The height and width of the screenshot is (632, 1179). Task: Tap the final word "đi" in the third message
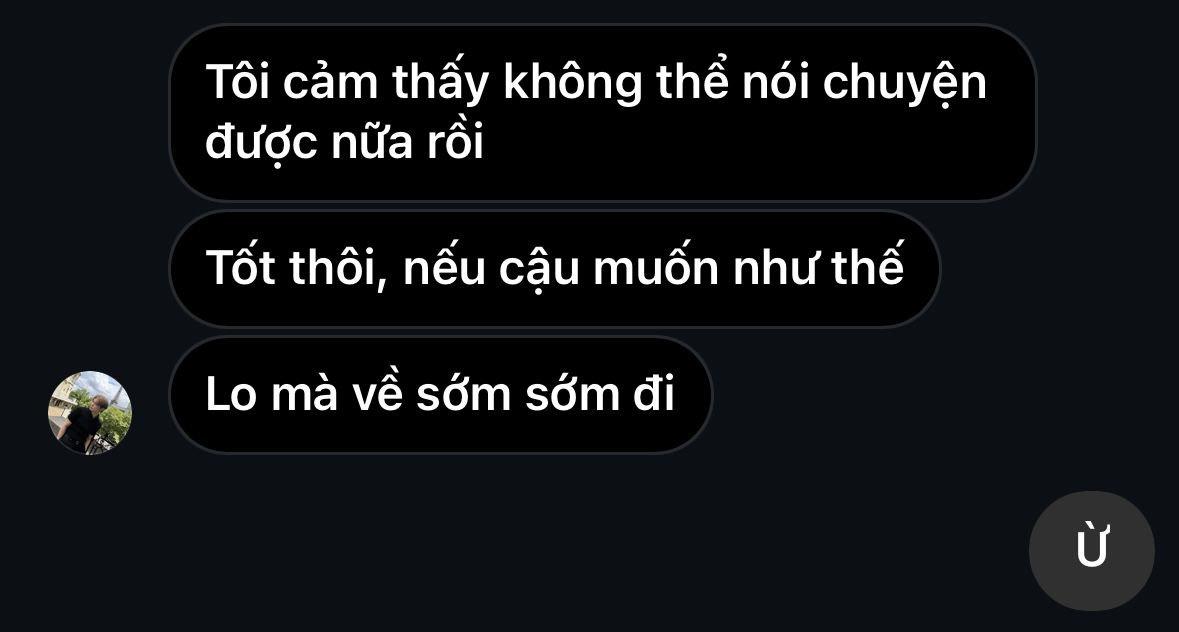tap(653, 392)
